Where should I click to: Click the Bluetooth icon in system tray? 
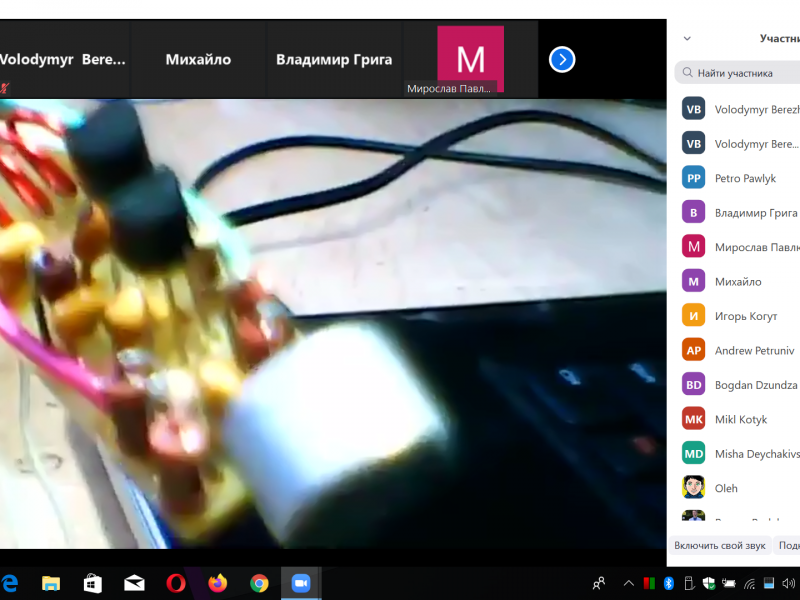tap(670, 583)
